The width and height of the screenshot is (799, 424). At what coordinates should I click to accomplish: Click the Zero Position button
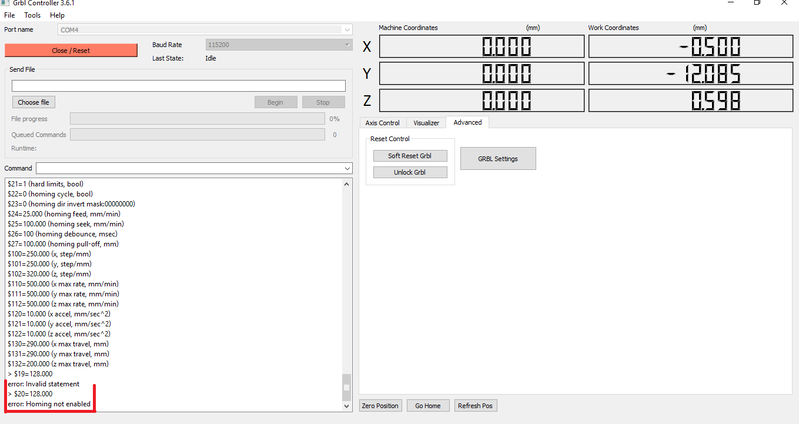(x=380, y=406)
